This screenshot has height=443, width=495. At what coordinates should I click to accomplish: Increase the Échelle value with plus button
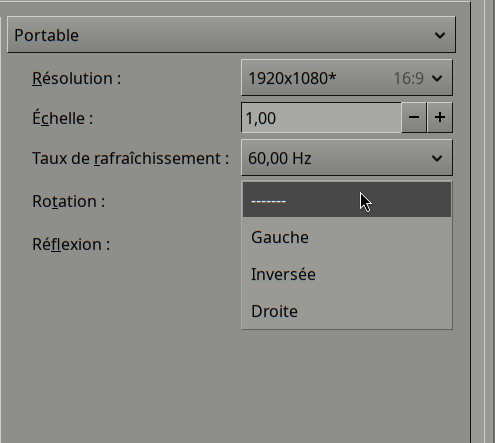click(x=440, y=117)
